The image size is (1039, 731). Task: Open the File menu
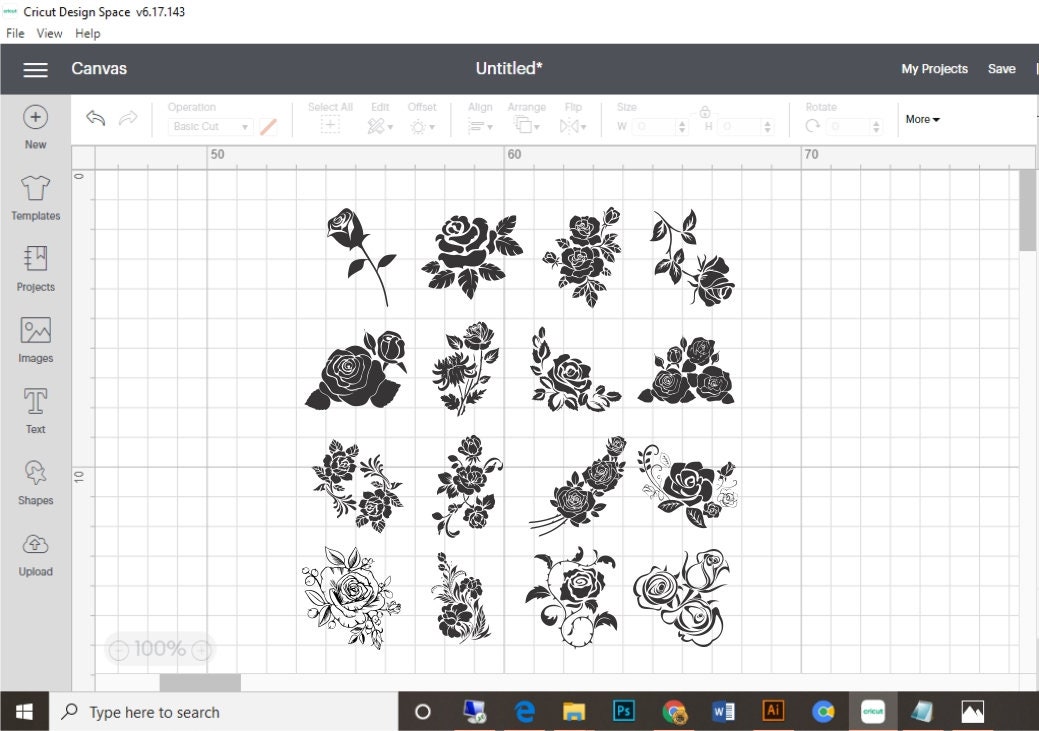(x=15, y=33)
